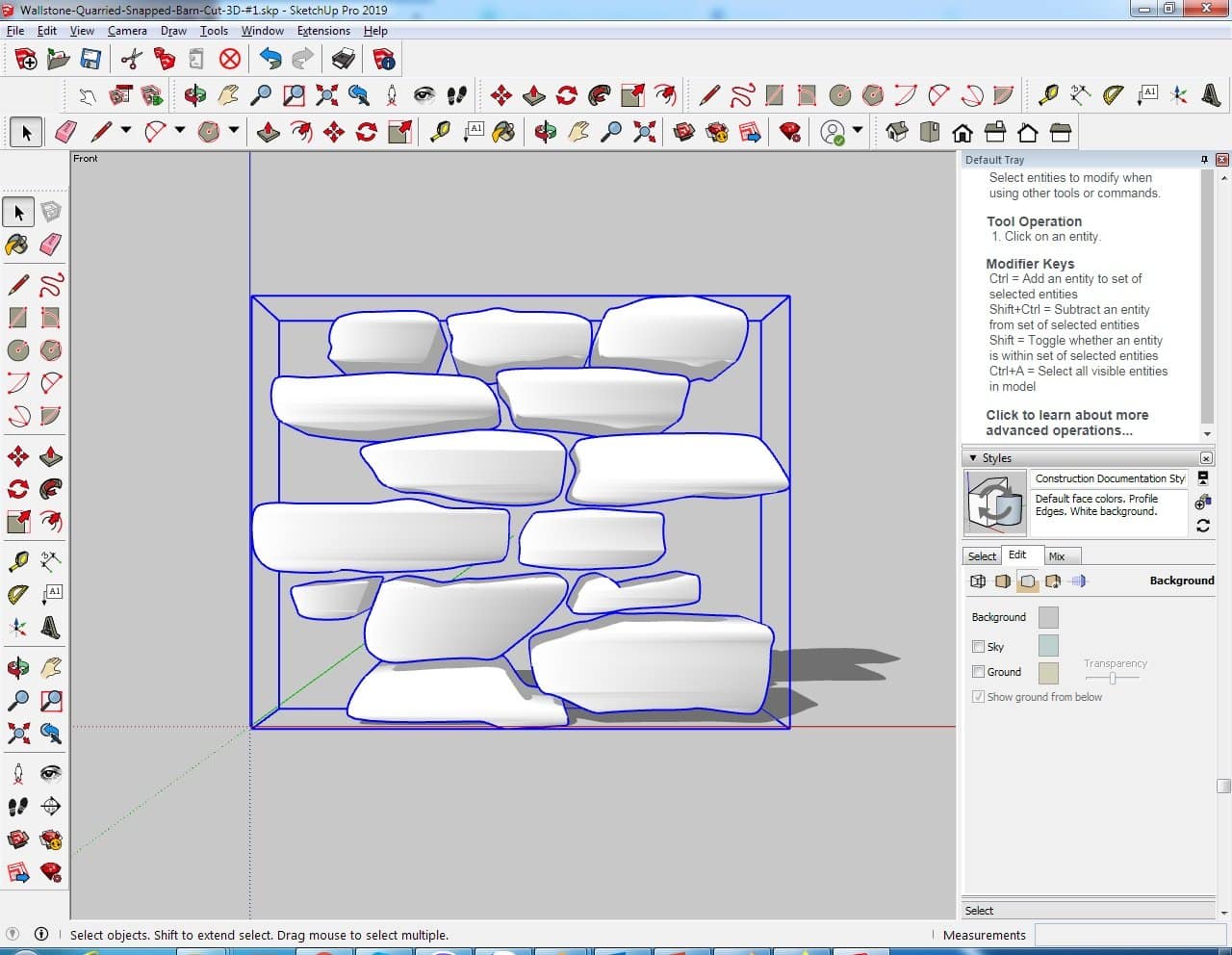Click the Undo arrow icon
This screenshot has height=955, width=1232.
pyautogui.click(x=270, y=60)
